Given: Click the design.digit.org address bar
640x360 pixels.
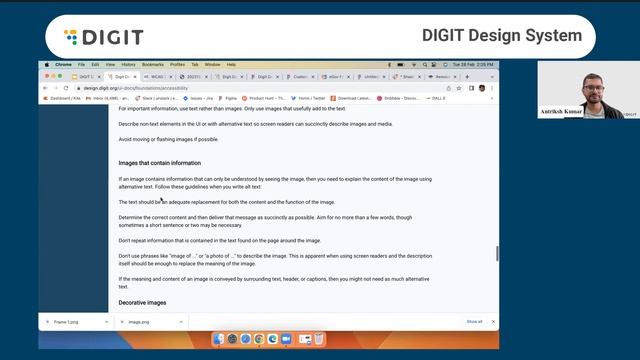Looking at the screenshot, I should coord(261,88).
